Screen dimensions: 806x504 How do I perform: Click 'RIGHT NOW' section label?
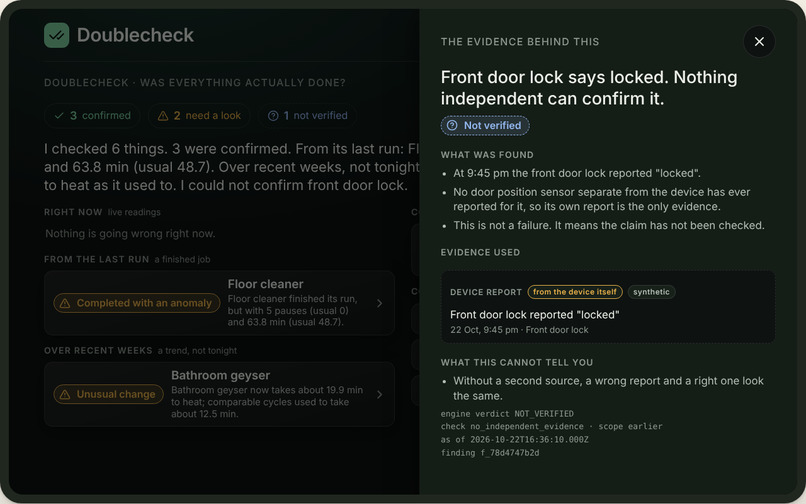(73, 212)
